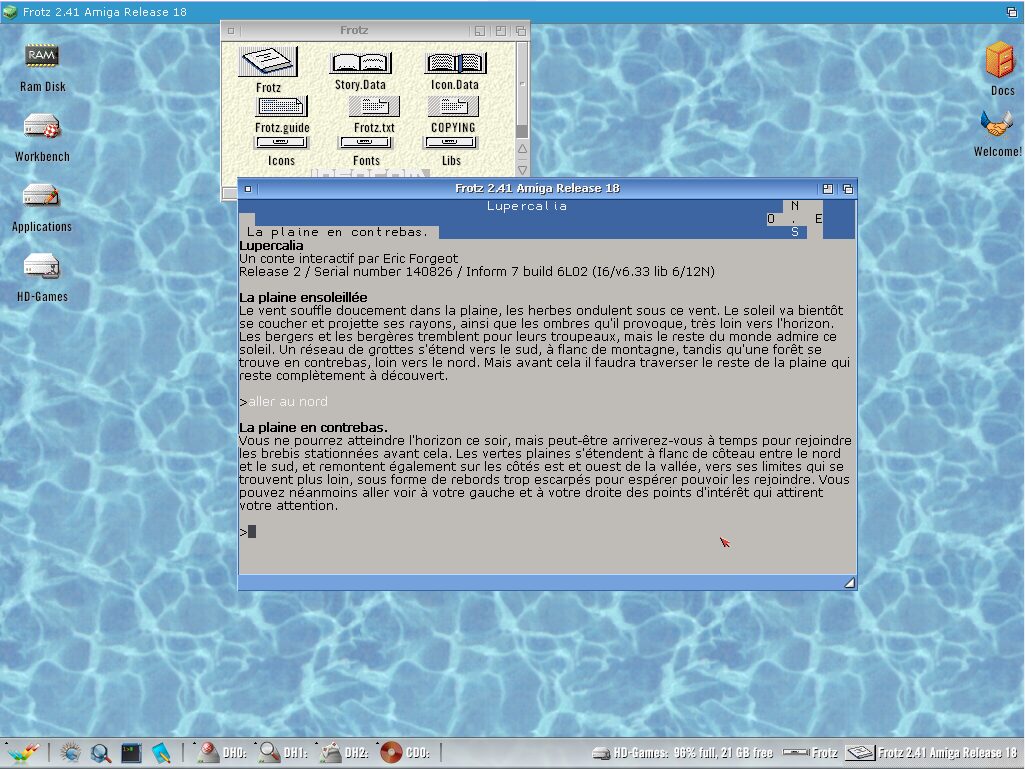Click the CD0: disc button in taskbar
Screen dimensions: 1025x769
coord(405,753)
